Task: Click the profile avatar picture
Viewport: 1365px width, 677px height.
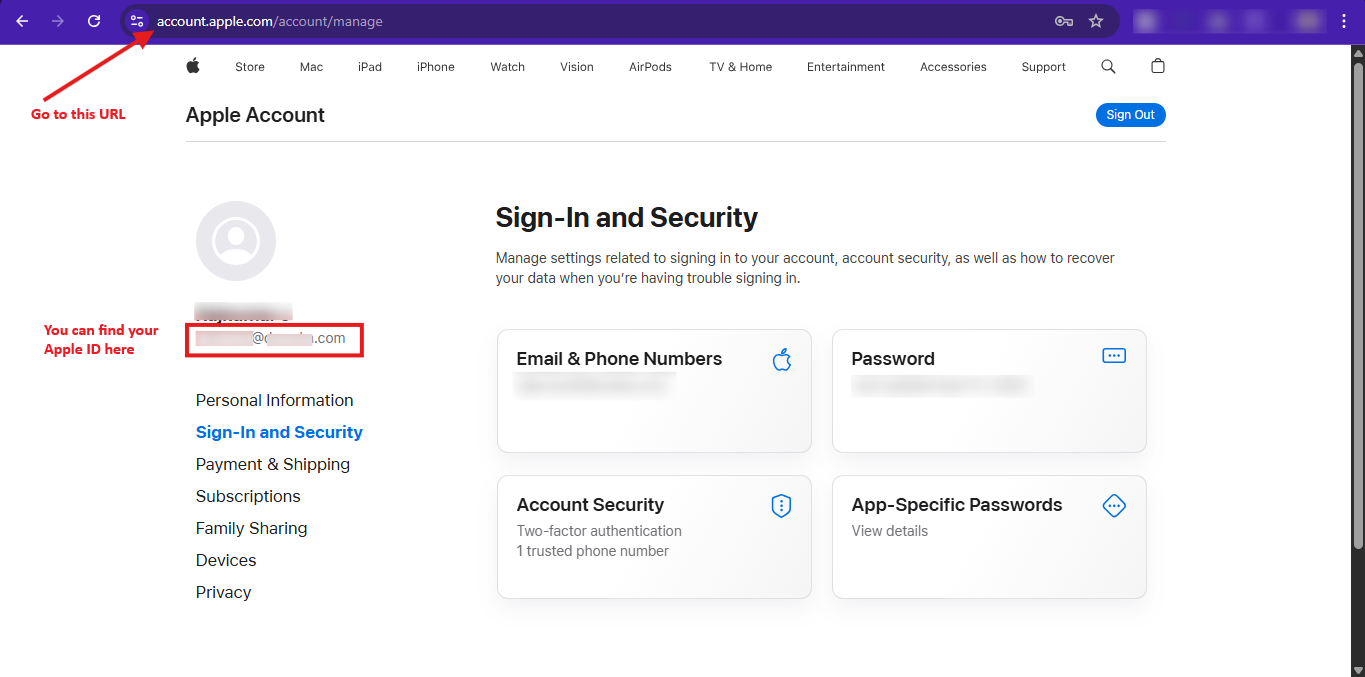Action: [236, 241]
